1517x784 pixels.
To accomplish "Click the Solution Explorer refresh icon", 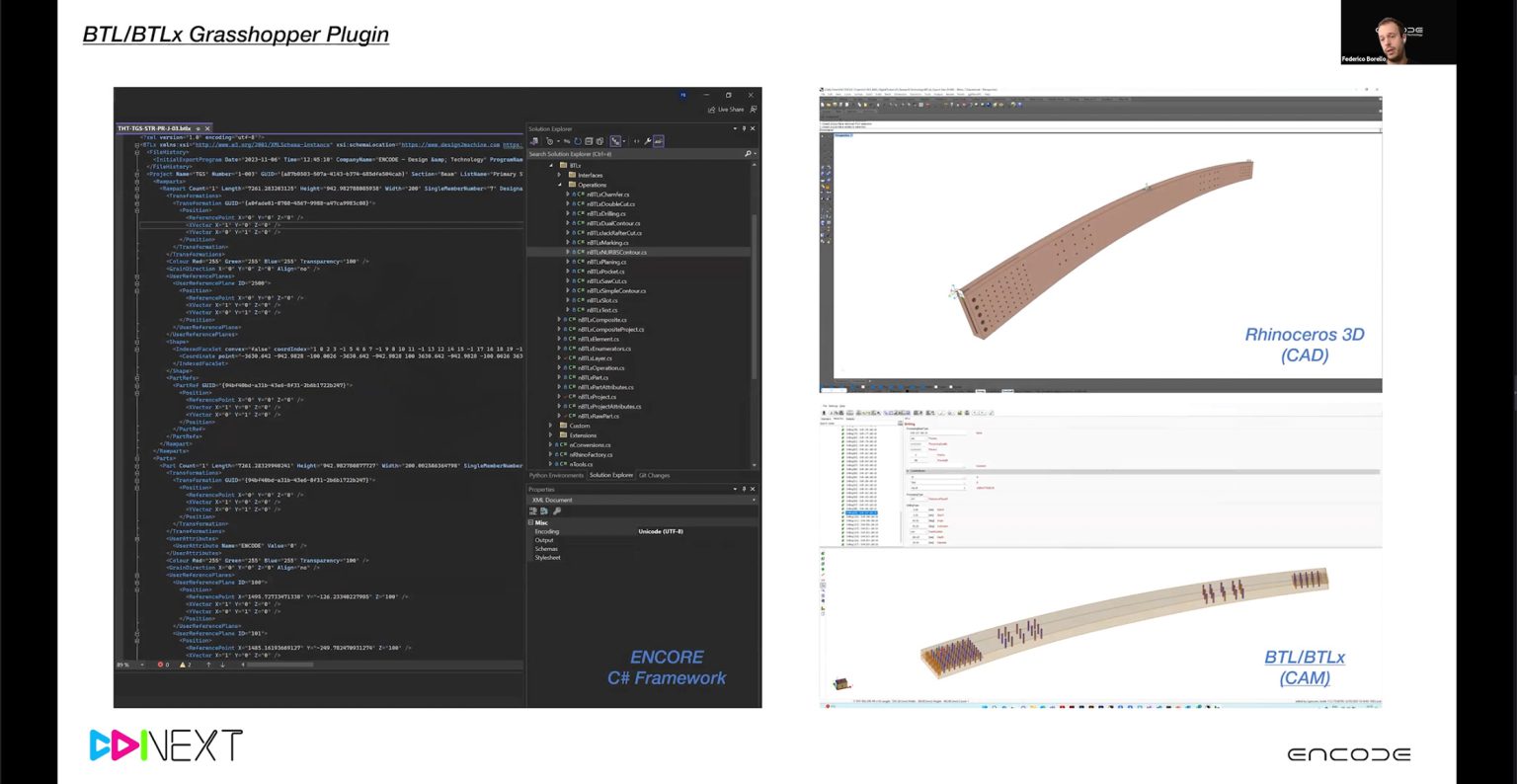I will (578, 141).
